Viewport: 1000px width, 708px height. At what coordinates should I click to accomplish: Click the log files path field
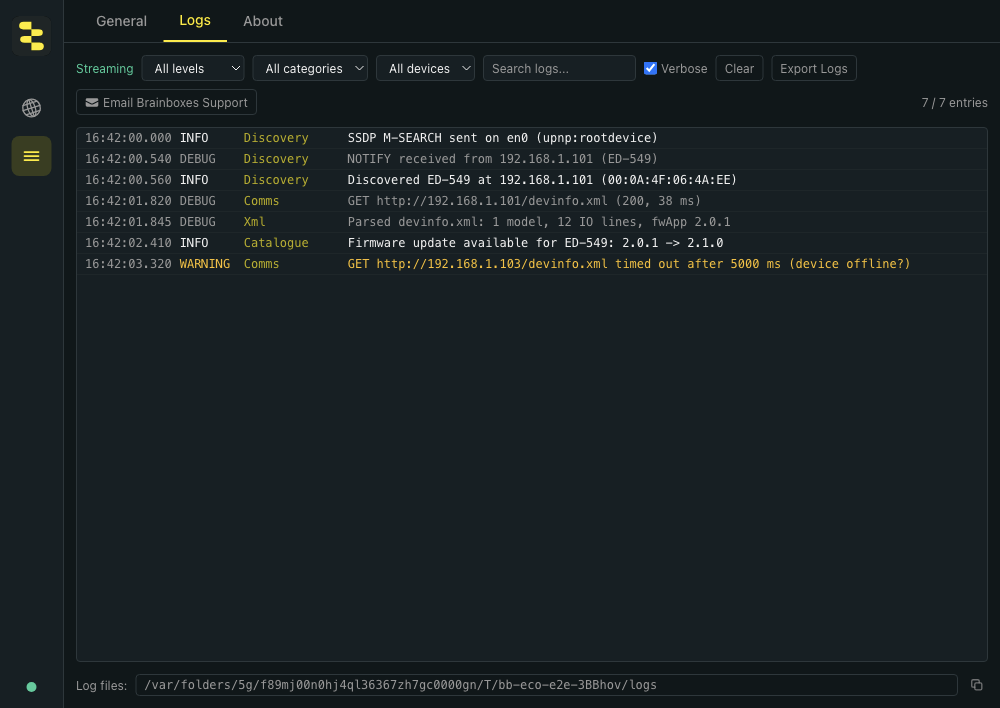point(547,685)
